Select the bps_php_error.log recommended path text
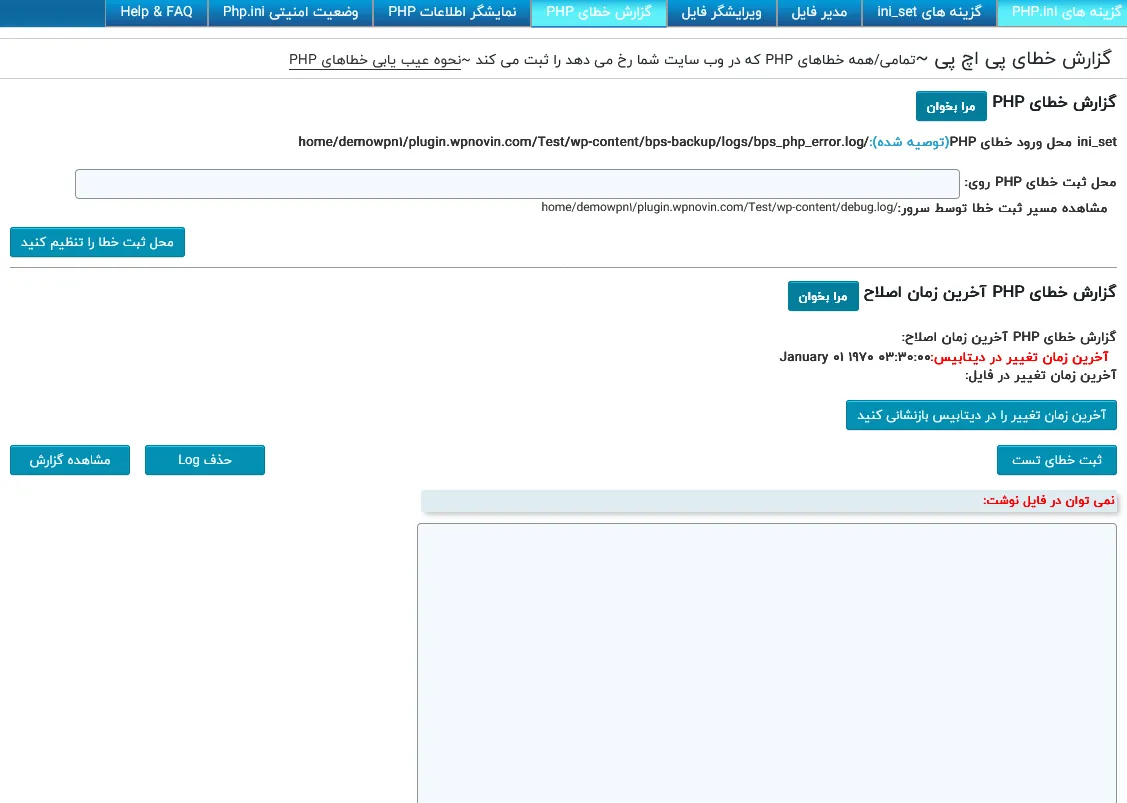Viewport: 1127px width, 803px height. (x=584, y=142)
